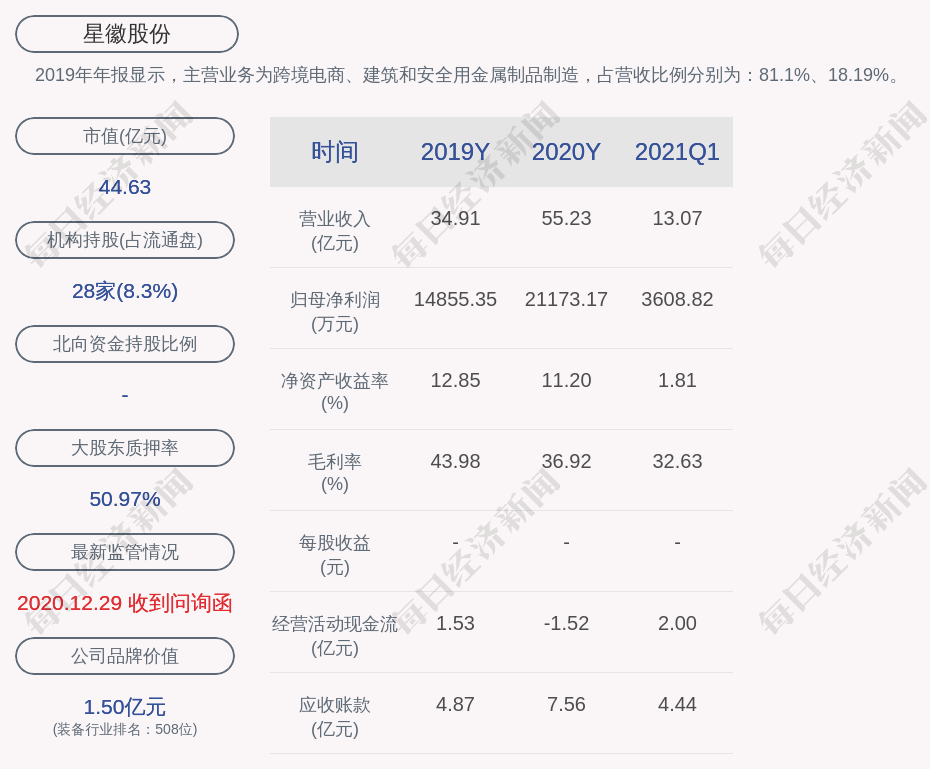Select the 14855.35 net profit cell
Screen dimensions: 930x769
[455, 299]
